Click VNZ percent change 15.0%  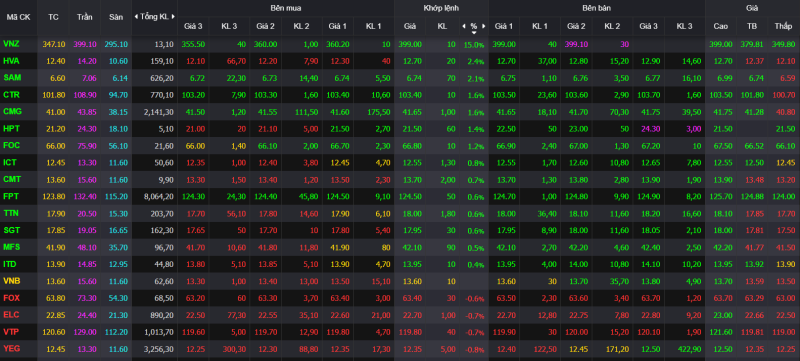[x=474, y=45]
